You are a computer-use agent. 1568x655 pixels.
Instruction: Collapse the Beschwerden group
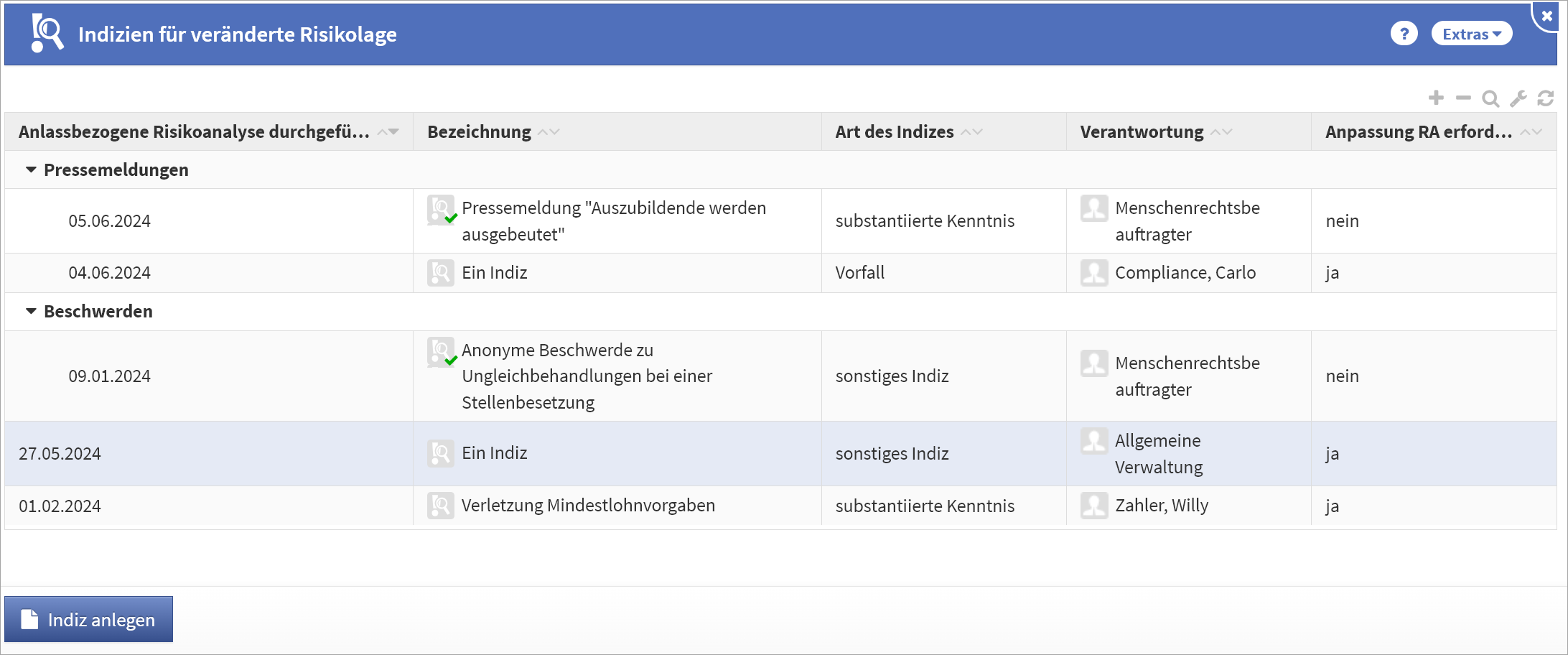click(x=31, y=312)
